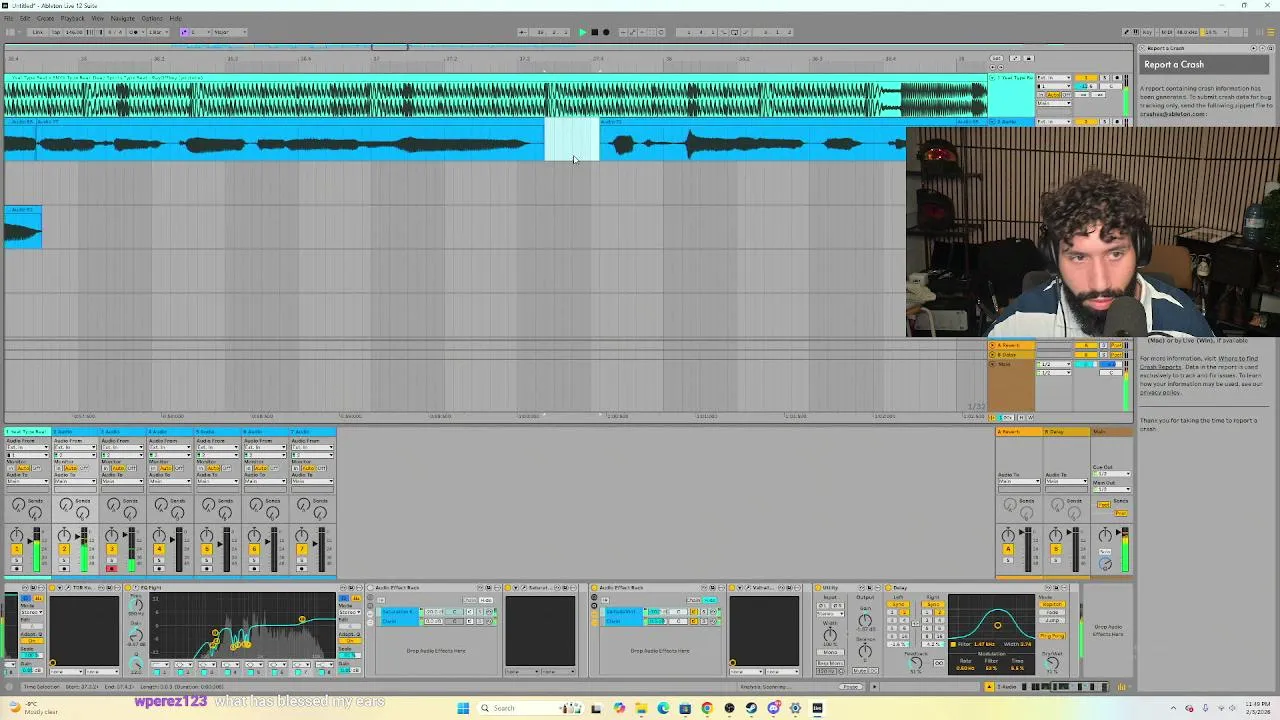This screenshot has height=720, width=1280.
Task: Open the Options menu
Action: tap(152, 18)
